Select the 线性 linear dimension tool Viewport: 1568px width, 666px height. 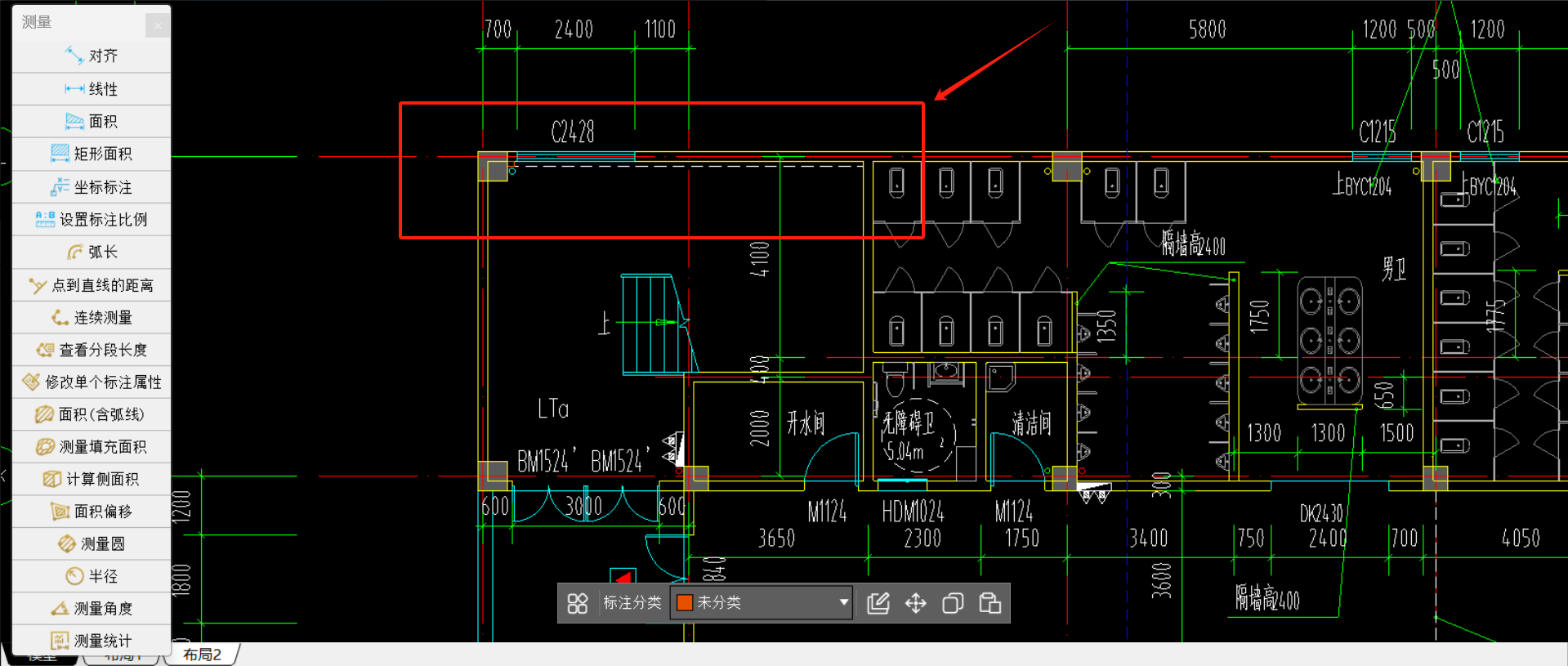(x=92, y=88)
